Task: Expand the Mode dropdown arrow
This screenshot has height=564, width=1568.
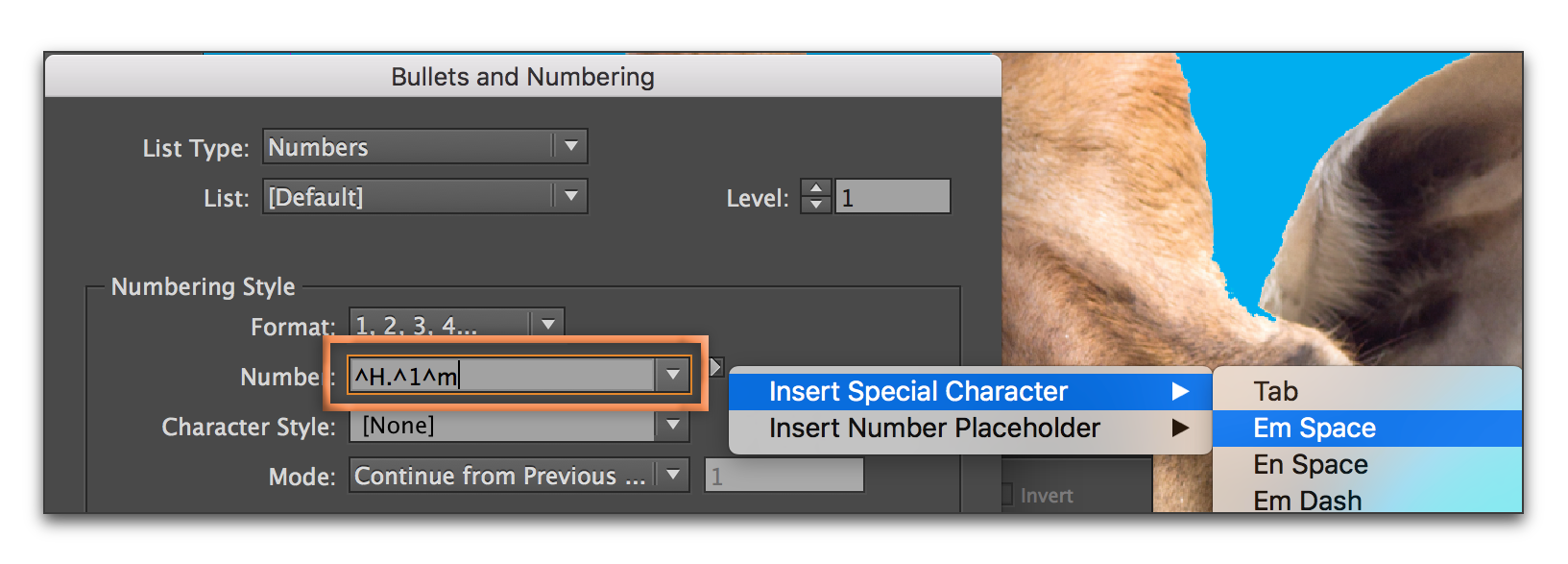Action: tap(673, 475)
